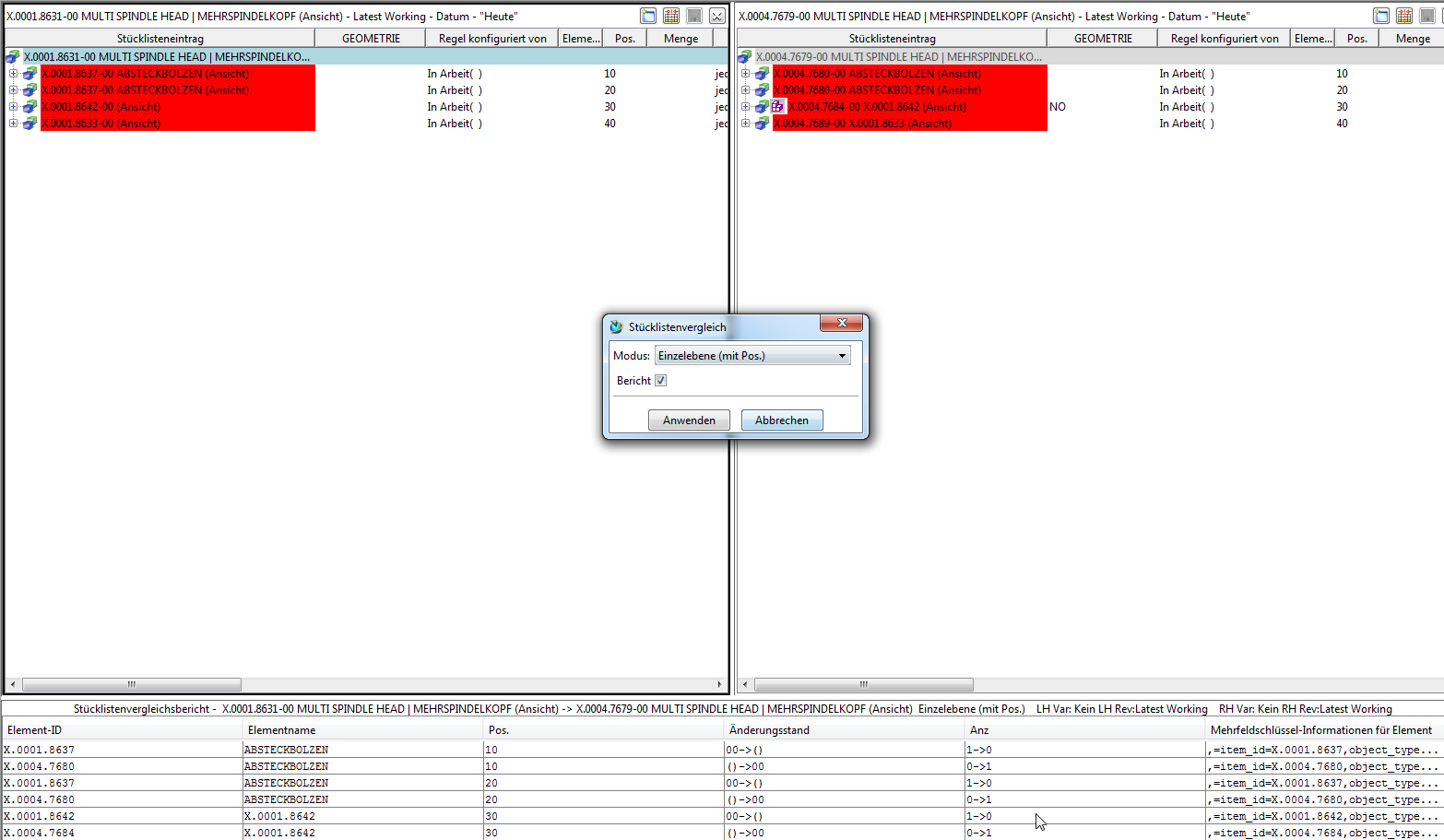Click GEOMETRIE column header in left pane

point(371,39)
